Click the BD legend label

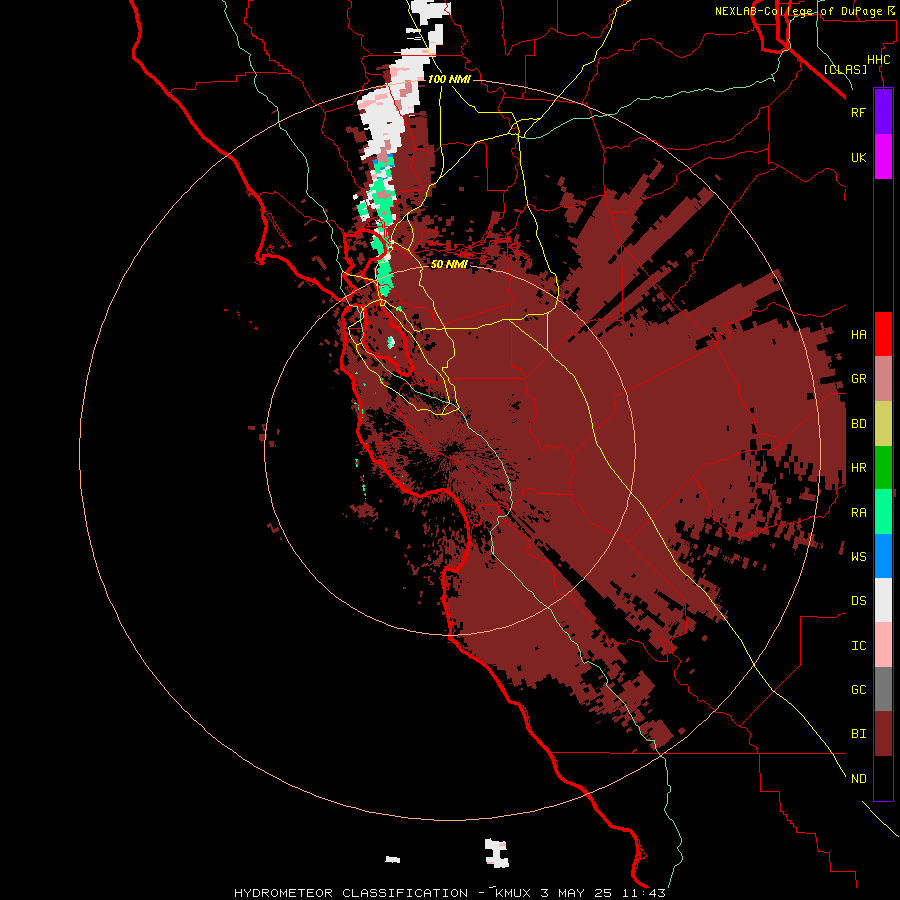coord(858,424)
